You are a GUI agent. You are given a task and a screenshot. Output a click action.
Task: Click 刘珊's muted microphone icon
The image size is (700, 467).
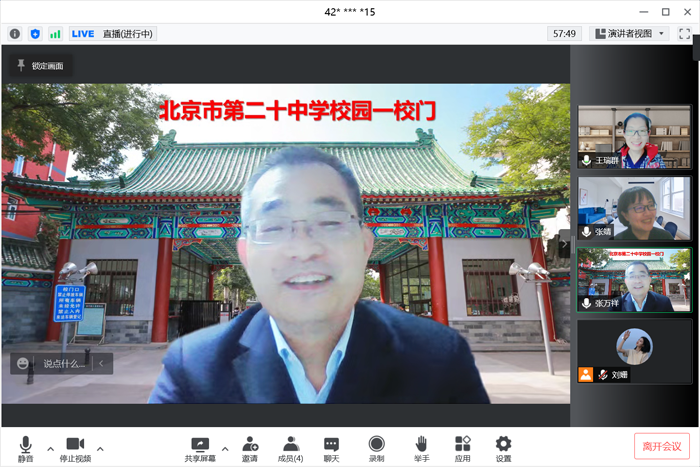point(603,374)
